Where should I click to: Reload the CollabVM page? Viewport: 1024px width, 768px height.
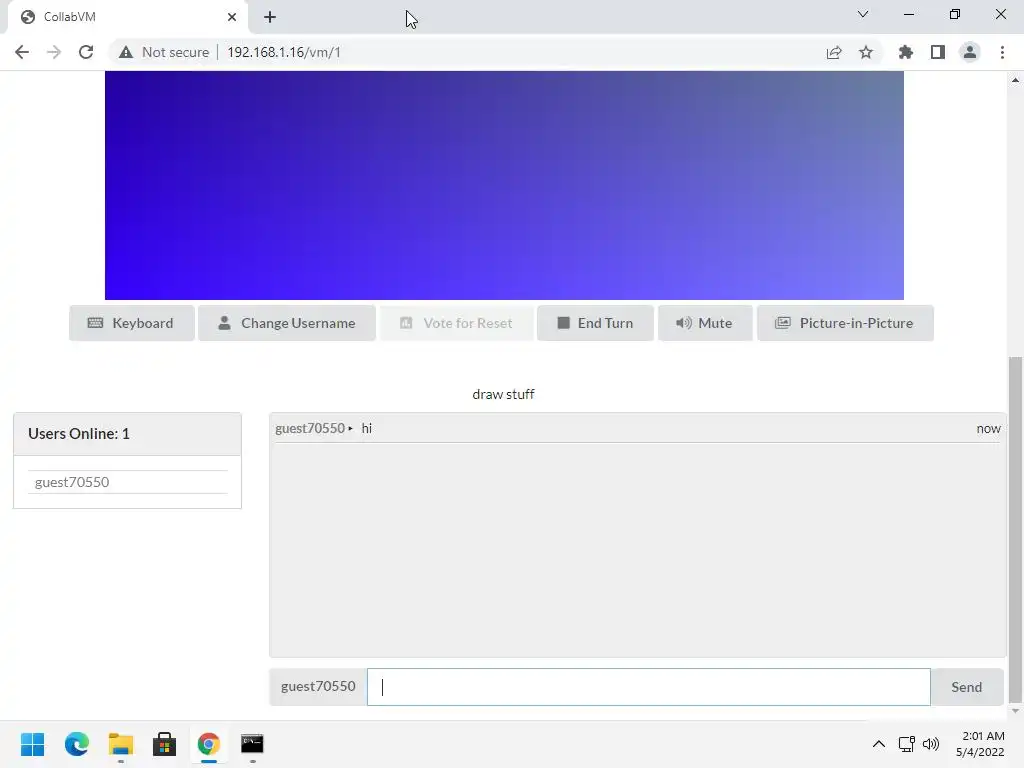pyautogui.click(x=86, y=52)
